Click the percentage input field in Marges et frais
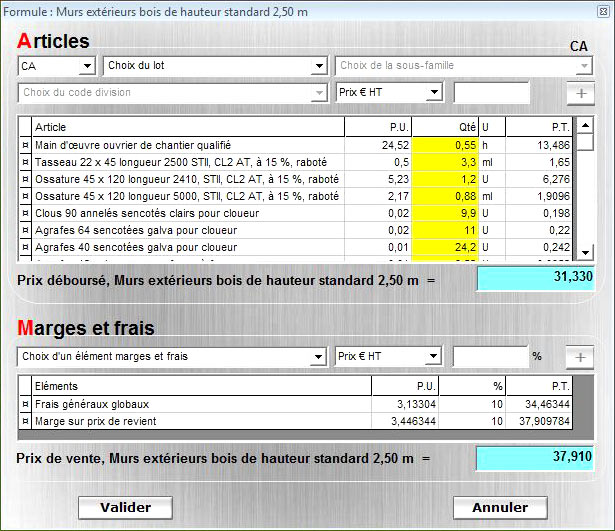Viewport: 615px width, 531px height. (490, 356)
